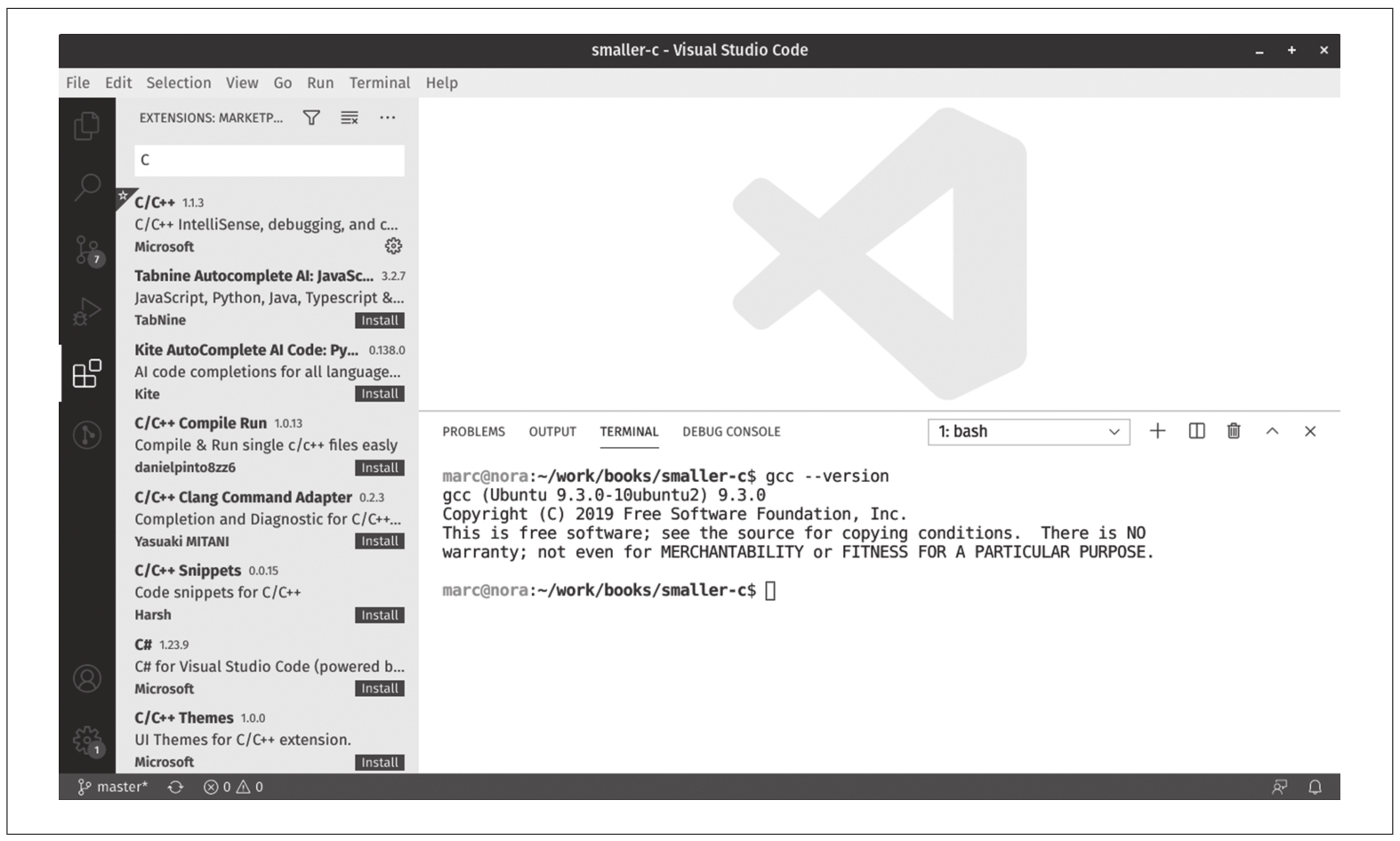This screenshot has width=1400, height=841.
Task: Install the C# extension
Action: 380,689
